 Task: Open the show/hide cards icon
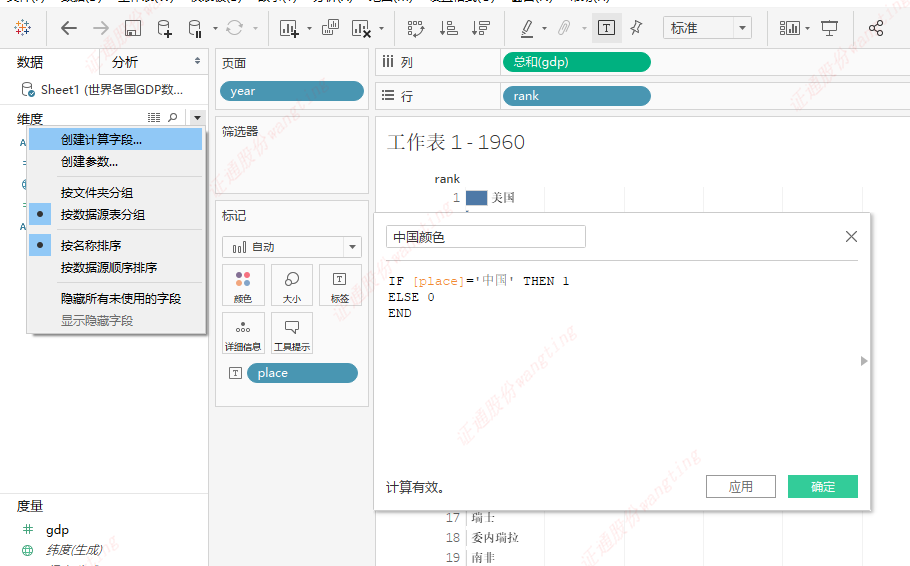pyautogui.click(x=789, y=28)
